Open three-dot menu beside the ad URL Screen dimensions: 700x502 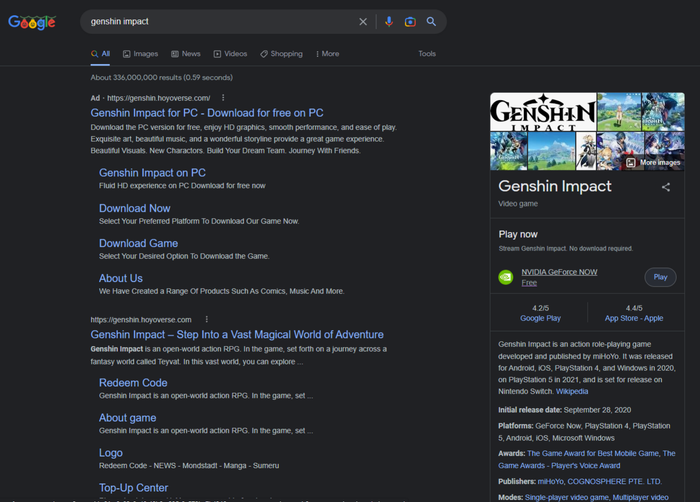223,97
